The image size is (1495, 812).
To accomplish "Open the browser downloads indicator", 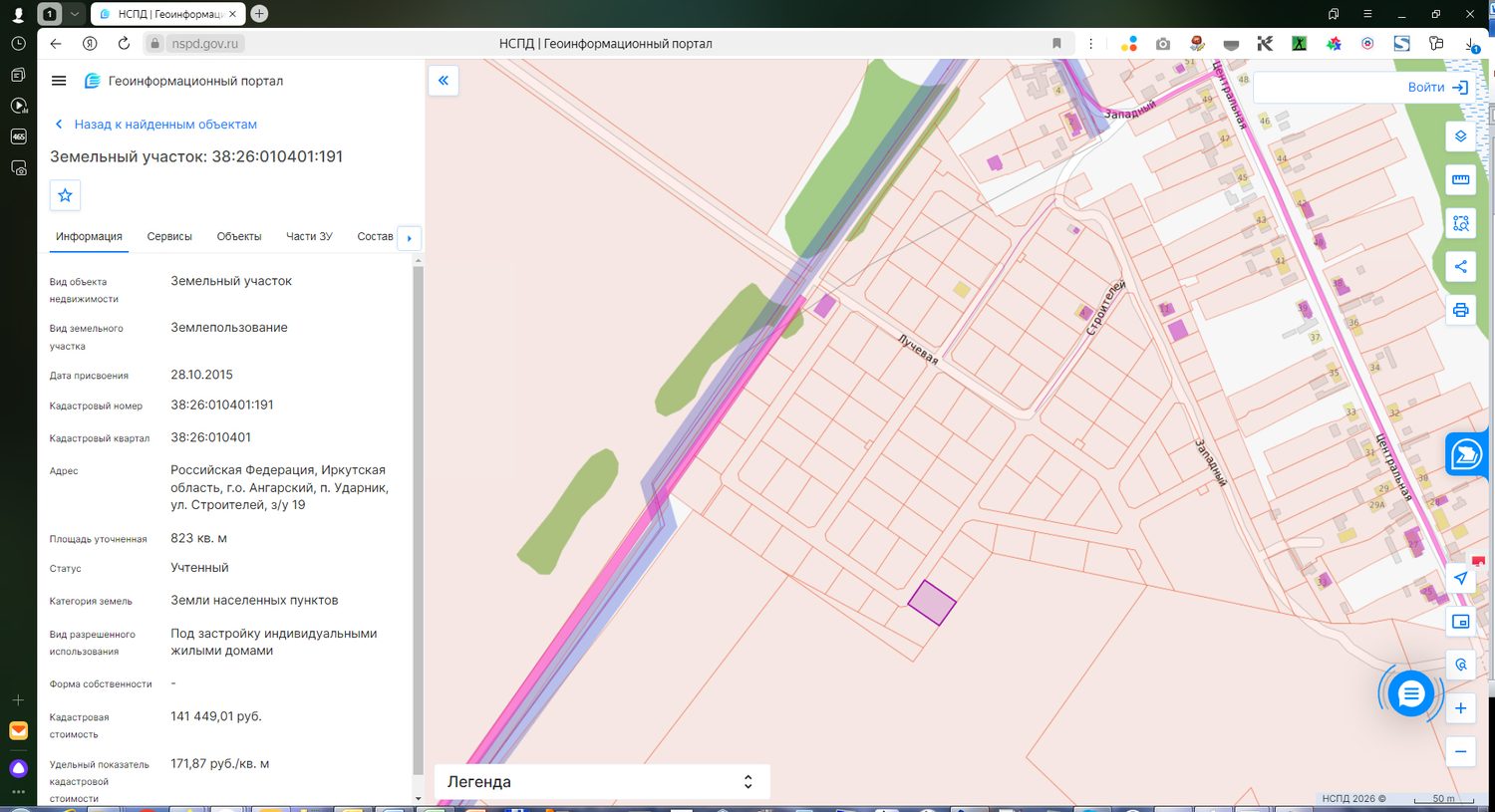I will point(1472,44).
